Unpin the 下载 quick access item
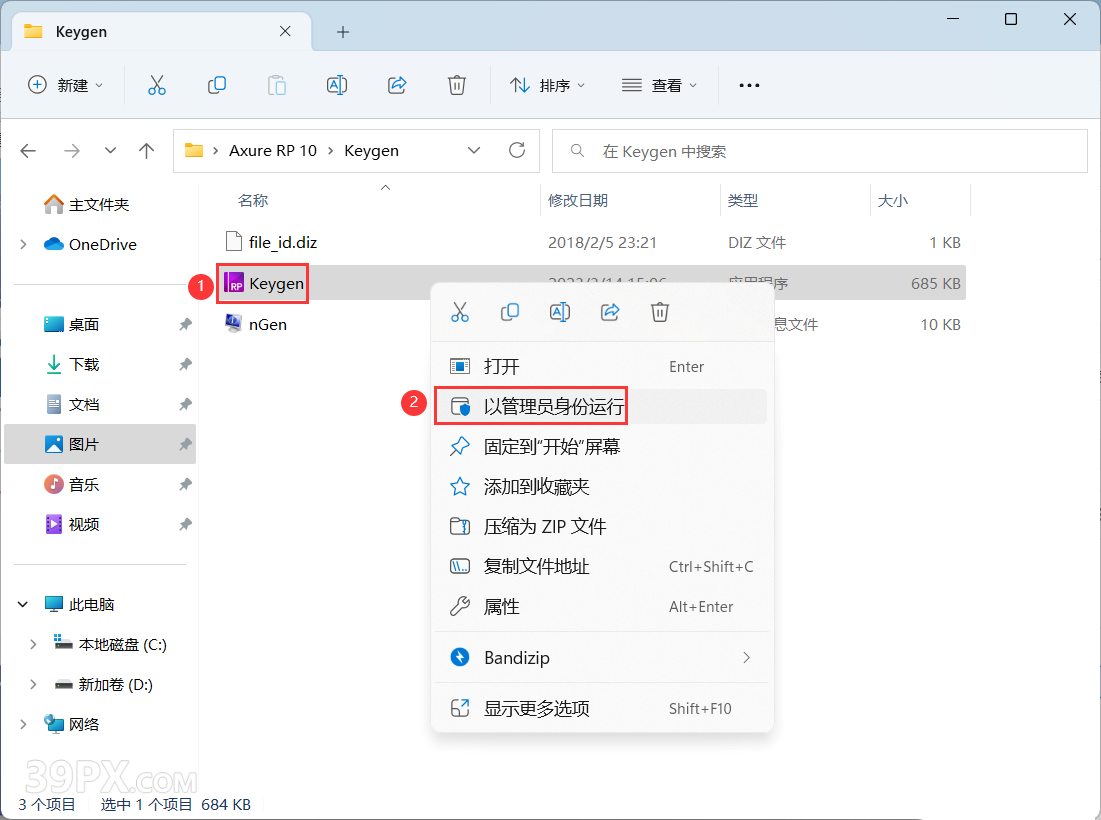The width and height of the screenshot is (1101, 820). [185, 364]
